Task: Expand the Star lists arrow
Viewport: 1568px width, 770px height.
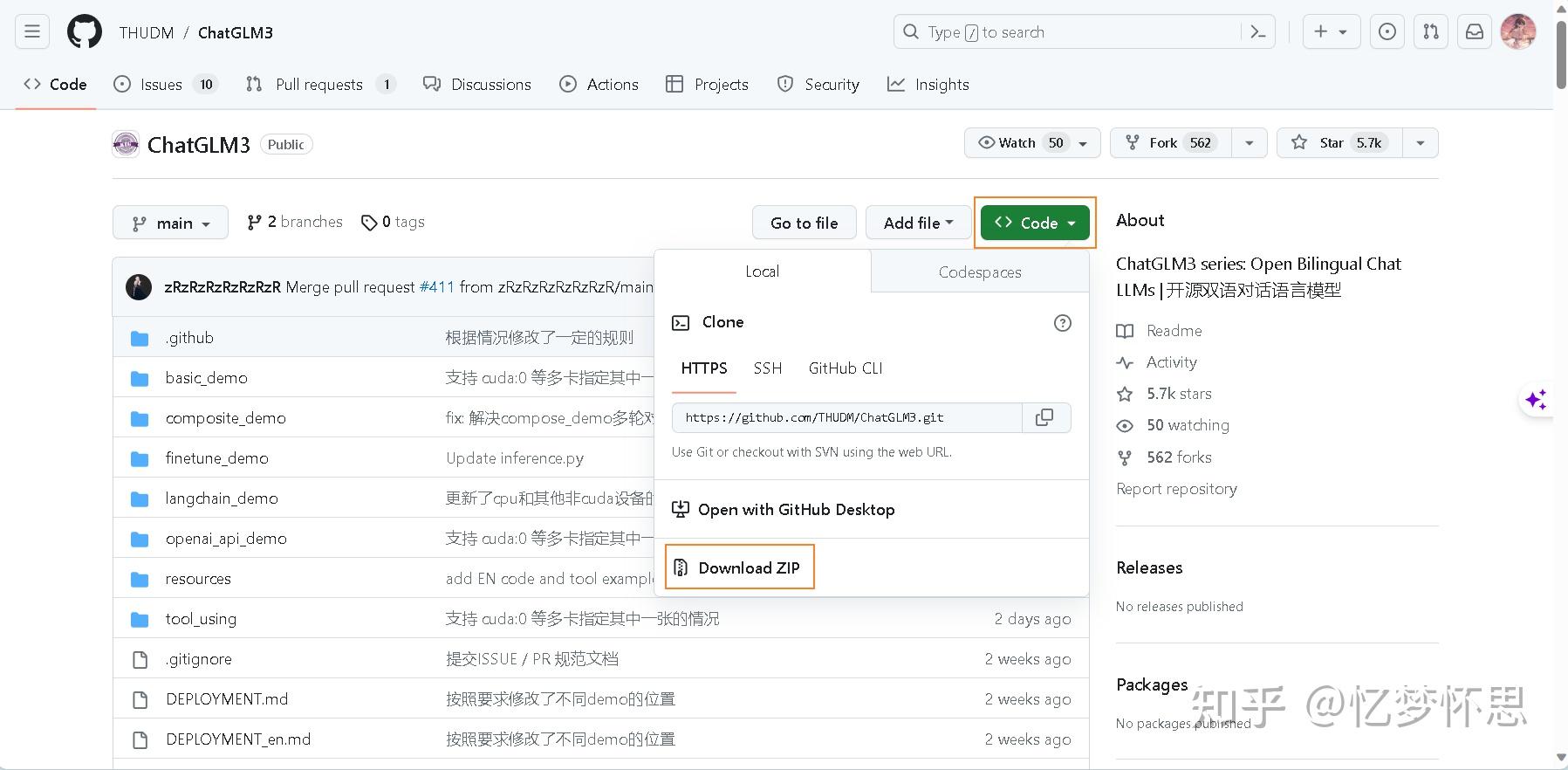Action: tap(1421, 143)
